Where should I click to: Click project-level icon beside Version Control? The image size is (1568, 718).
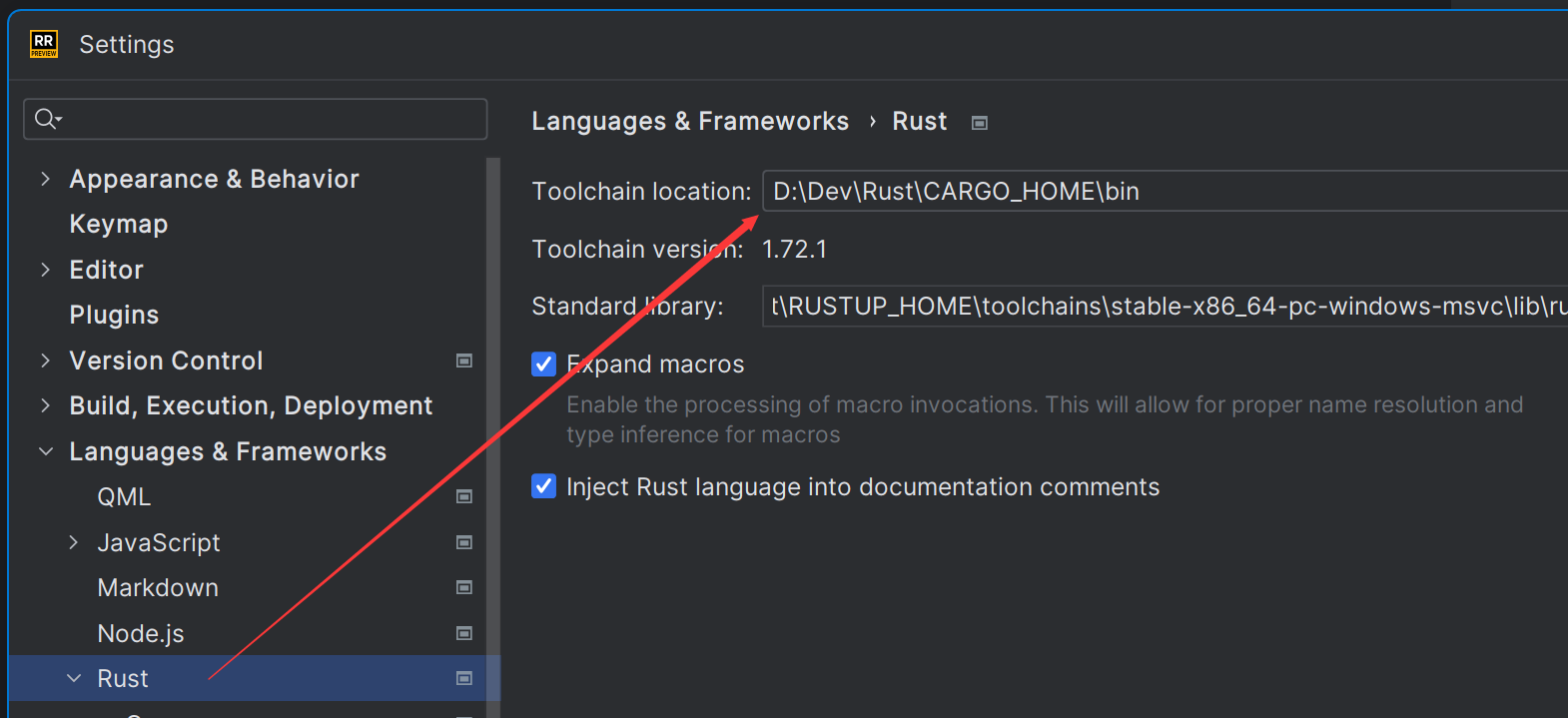click(464, 360)
